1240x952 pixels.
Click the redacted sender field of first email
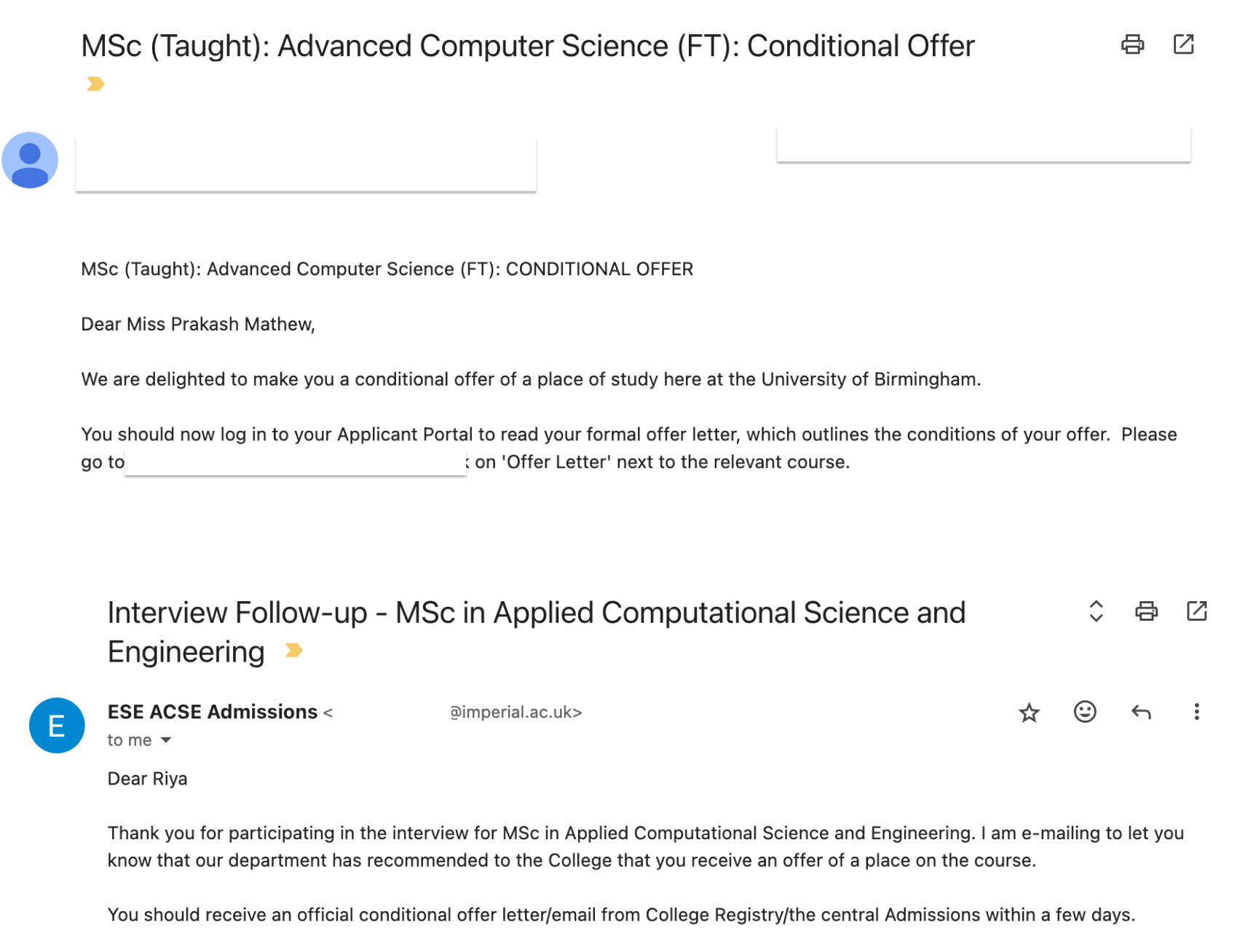click(x=306, y=163)
